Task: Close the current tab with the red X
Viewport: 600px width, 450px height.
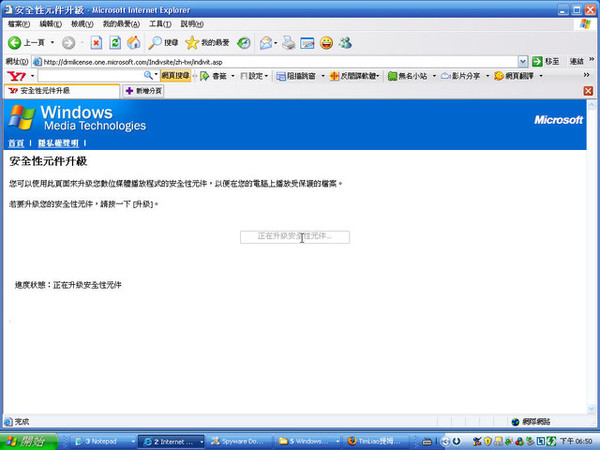Action: click(588, 91)
